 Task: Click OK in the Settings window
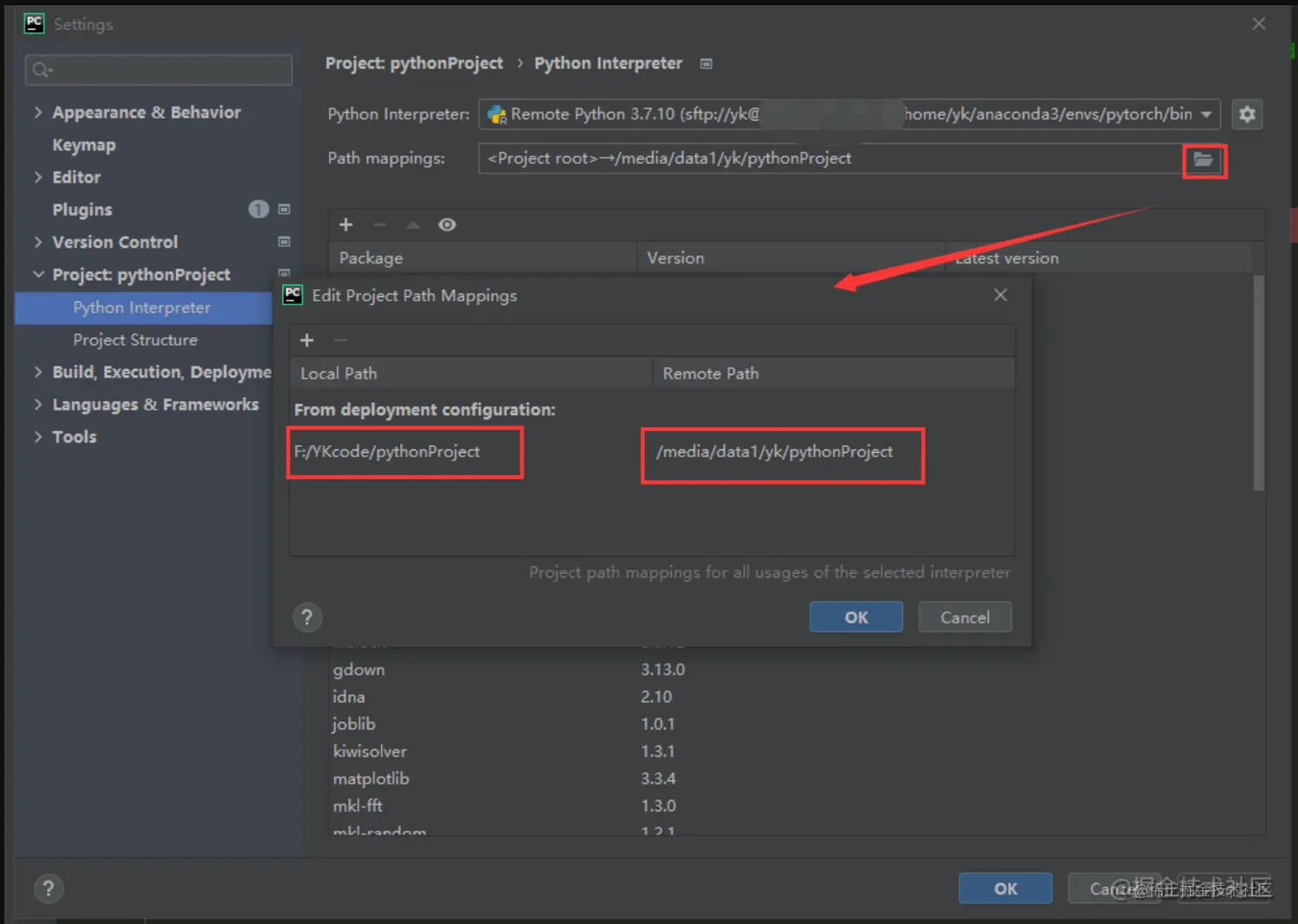(x=1005, y=888)
